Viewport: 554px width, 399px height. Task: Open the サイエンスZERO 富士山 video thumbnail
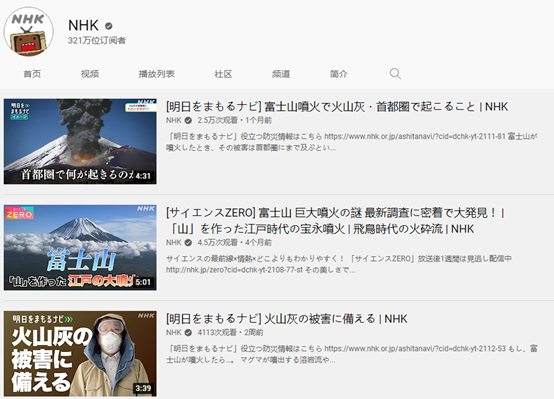point(80,247)
